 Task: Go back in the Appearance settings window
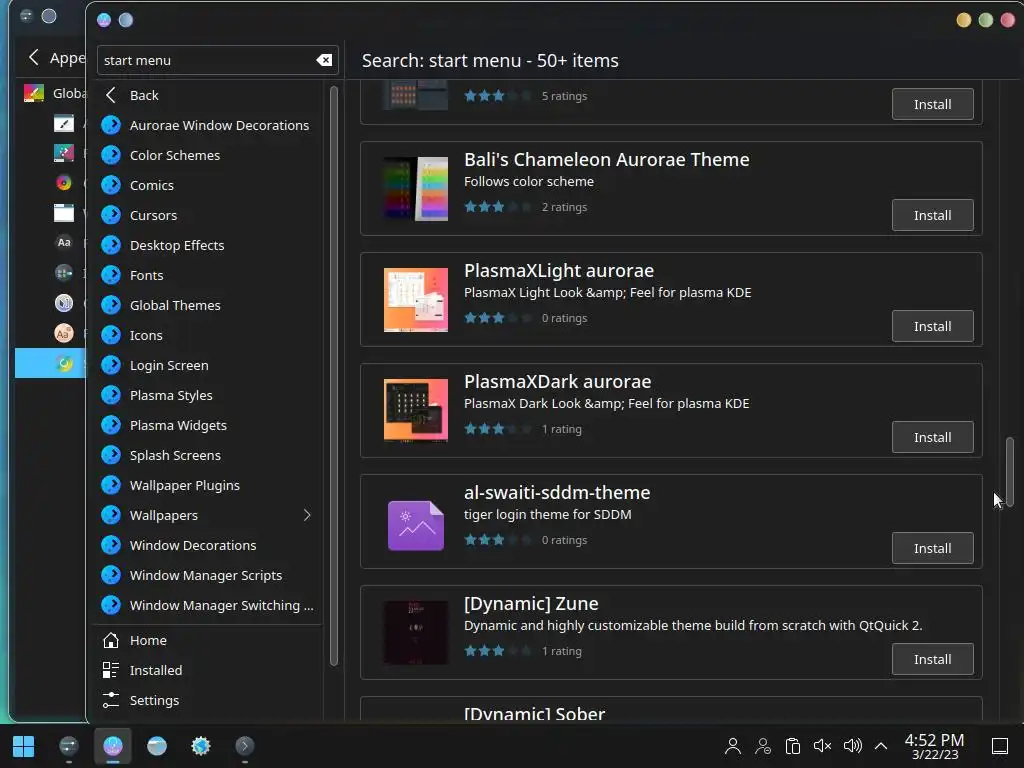tap(34, 57)
